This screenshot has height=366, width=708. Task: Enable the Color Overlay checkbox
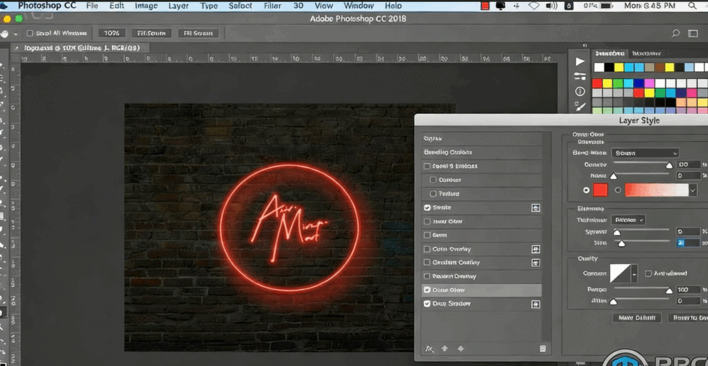pos(427,249)
